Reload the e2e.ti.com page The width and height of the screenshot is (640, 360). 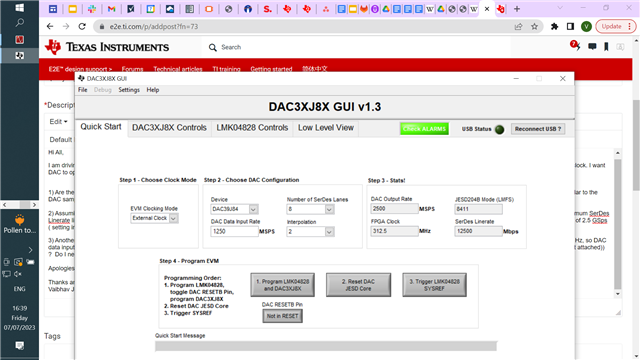(82, 27)
